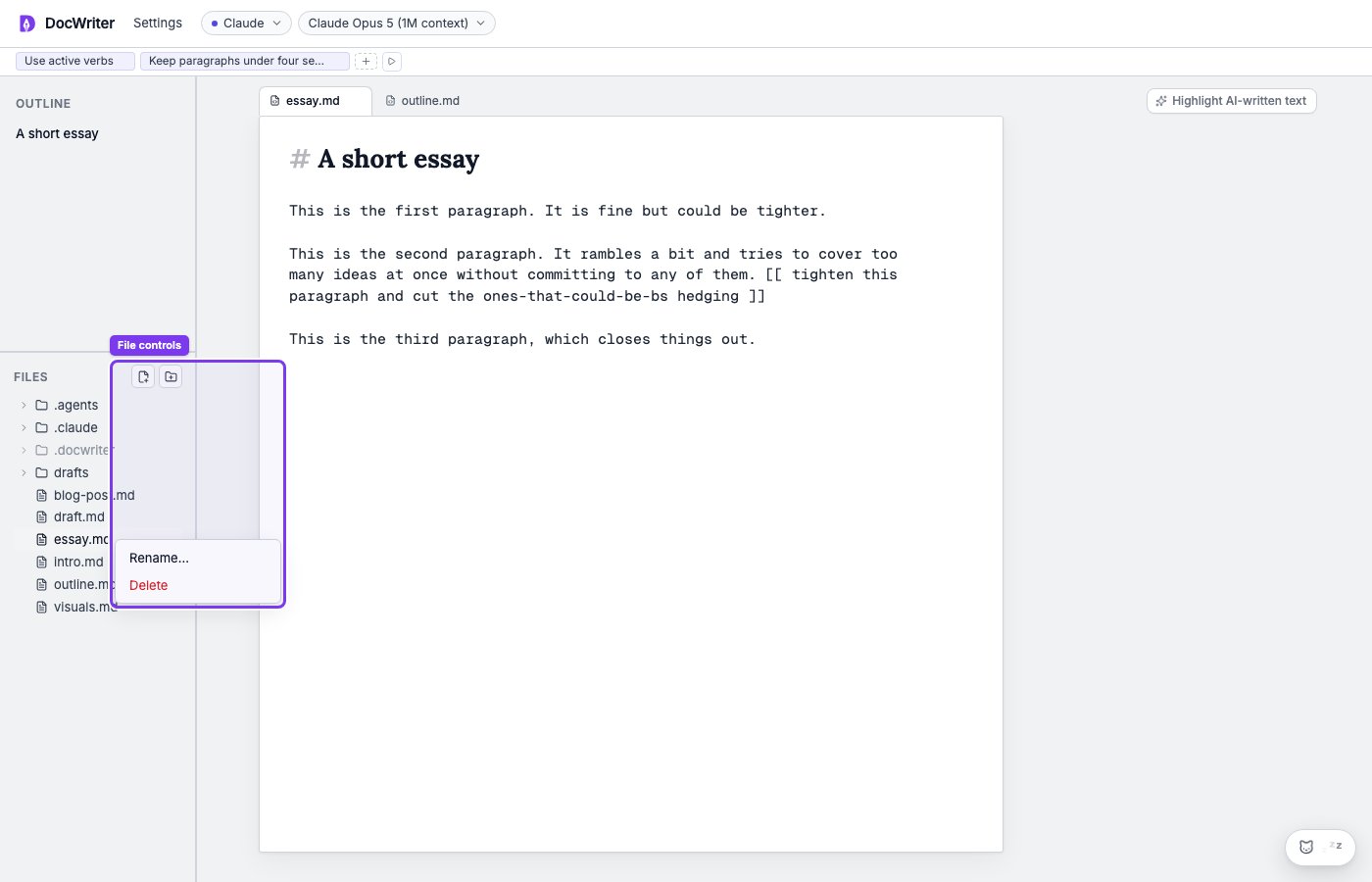This screenshot has width=1372, height=882.
Task: Select the .agents folder row
Action: (98, 405)
